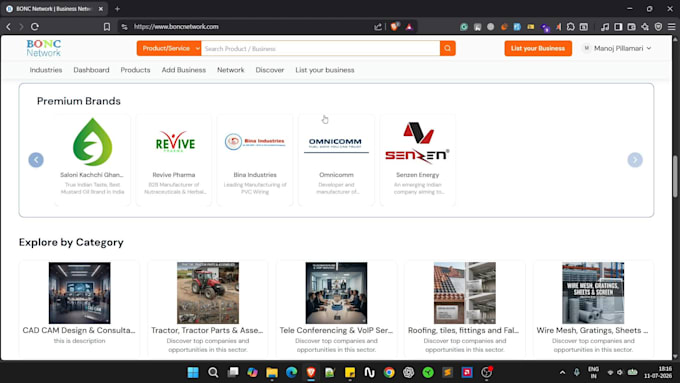The width and height of the screenshot is (680, 383).
Task: Open Wire Mesh, Gratings, Sheets category image
Action: pyautogui.click(x=593, y=293)
